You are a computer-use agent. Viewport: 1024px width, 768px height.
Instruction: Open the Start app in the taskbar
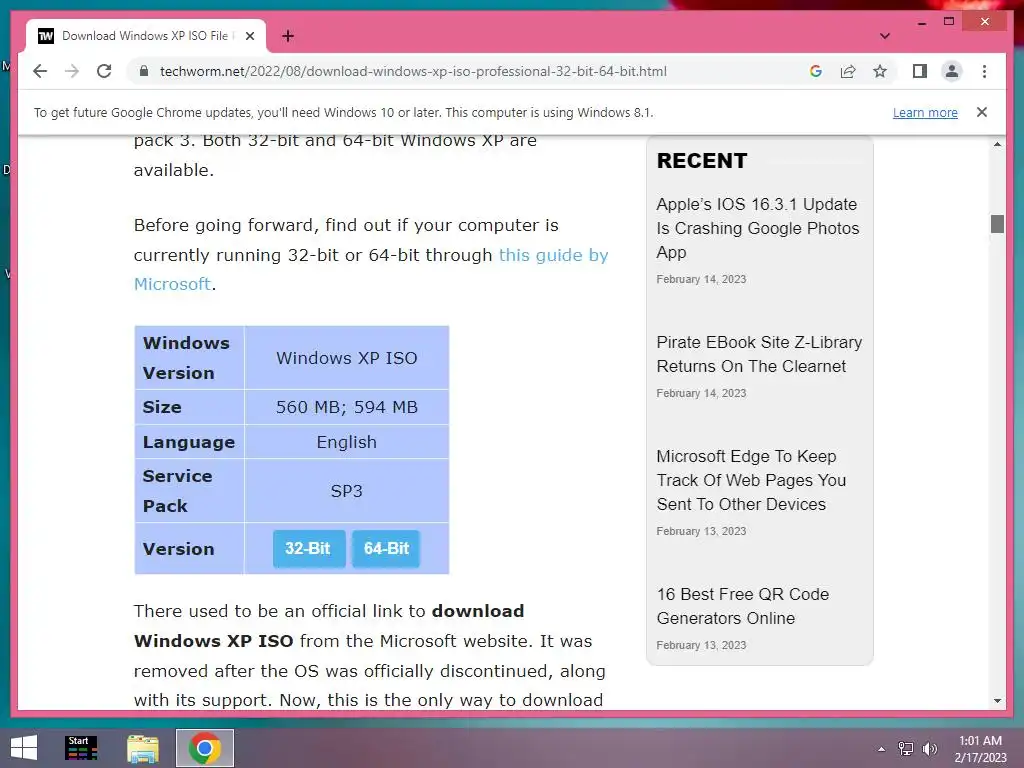tap(81, 748)
